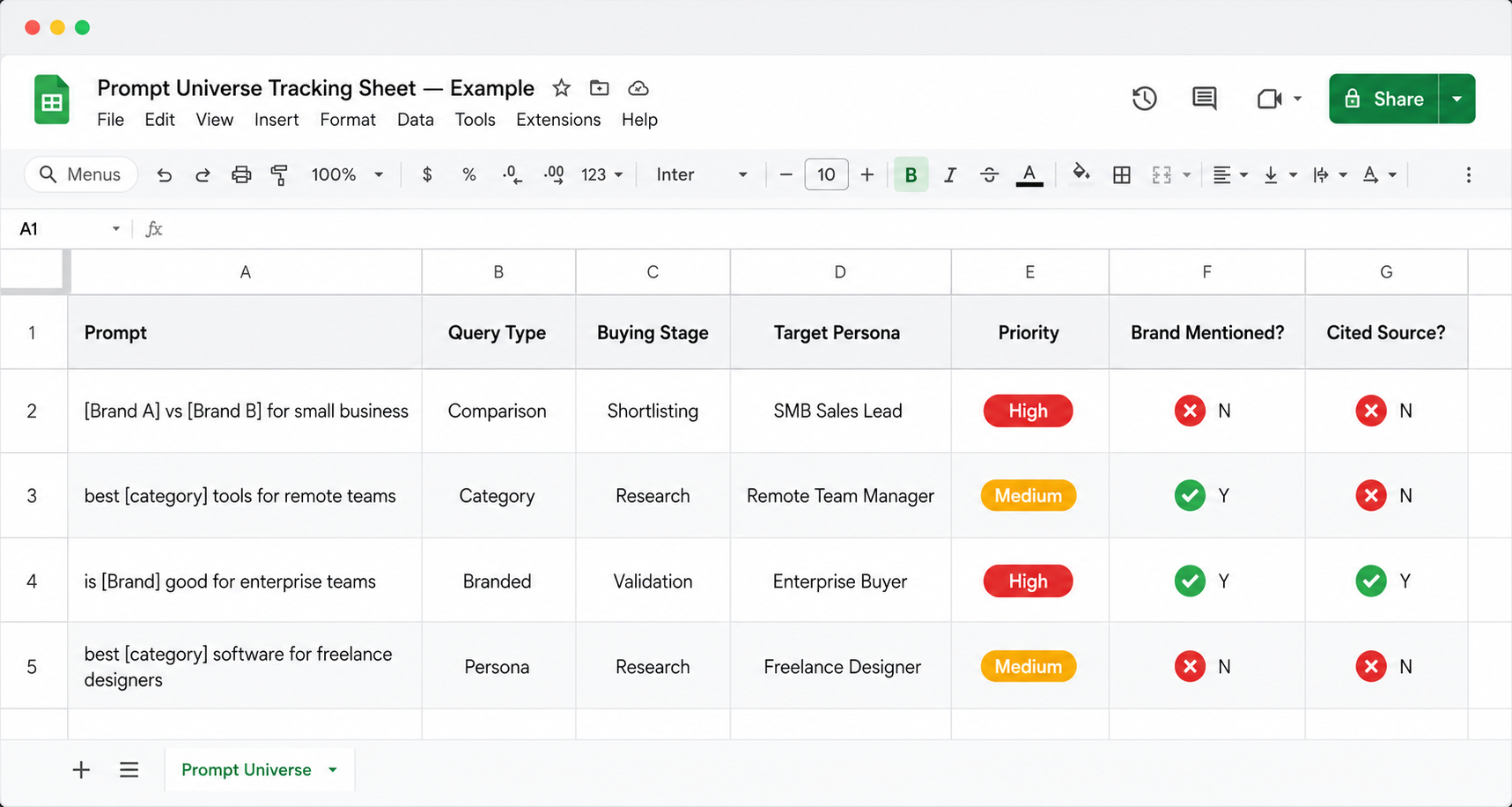Increase font size with plus
Image resolution: width=1512 pixels, height=807 pixels.
pyautogui.click(x=867, y=174)
